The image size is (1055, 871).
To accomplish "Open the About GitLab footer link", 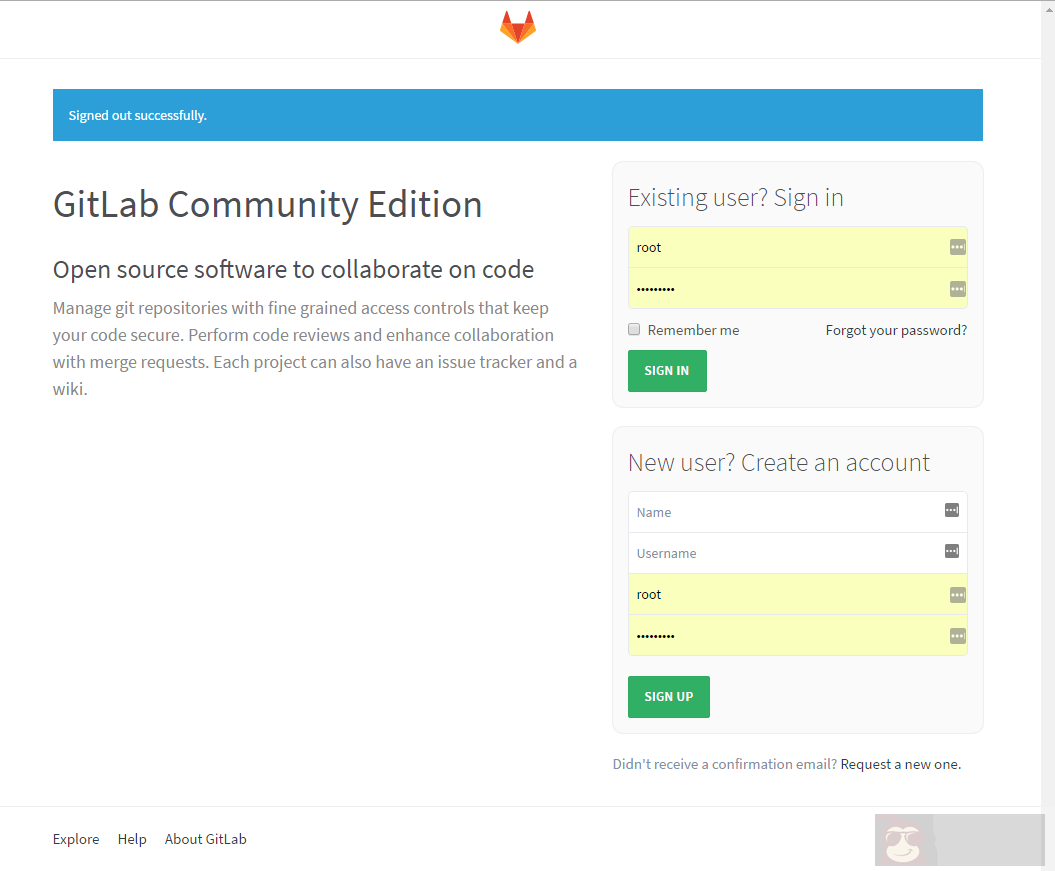I will (205, 839).
